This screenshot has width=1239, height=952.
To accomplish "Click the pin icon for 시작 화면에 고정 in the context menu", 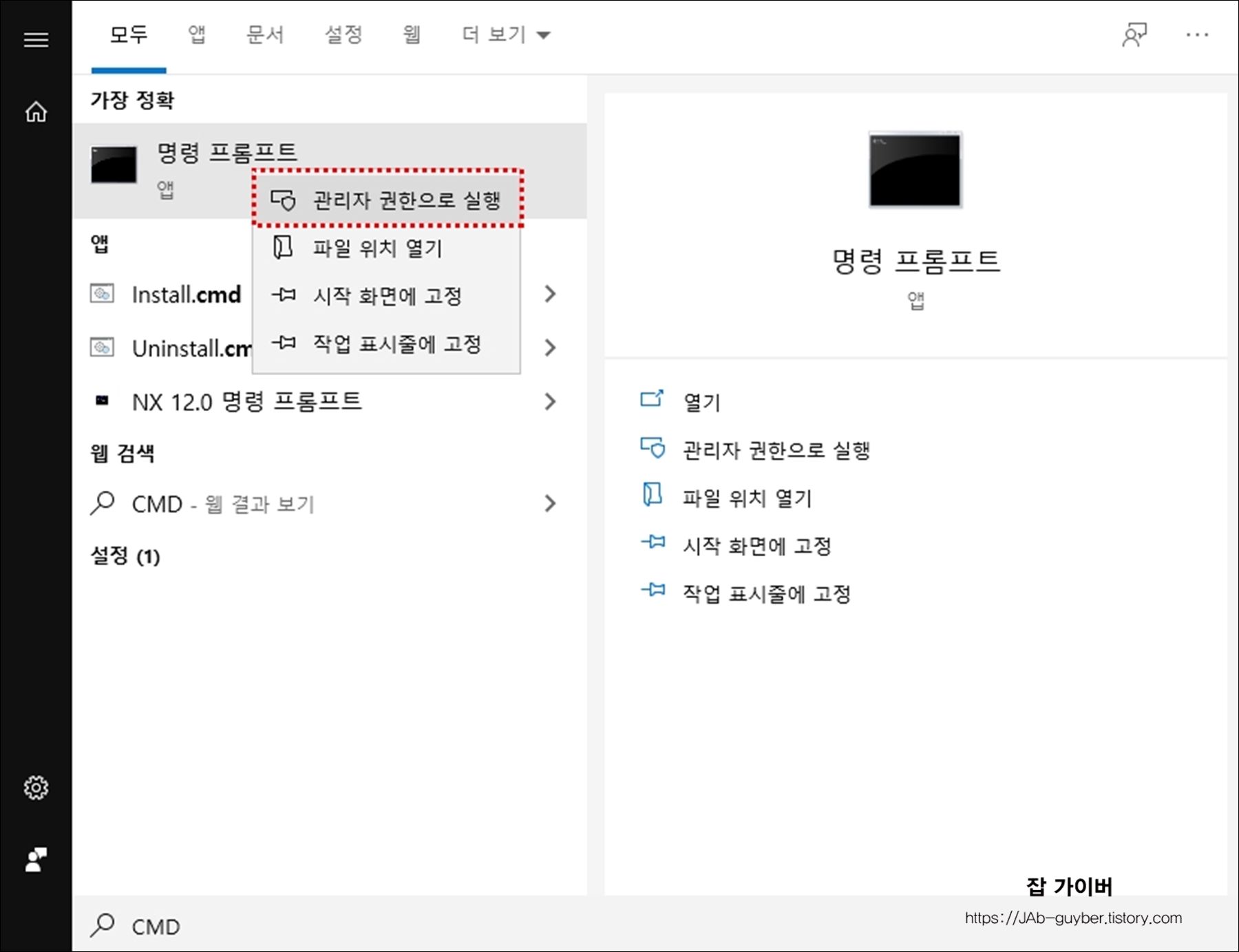I will pyautogui.click(x=284, y=295).
